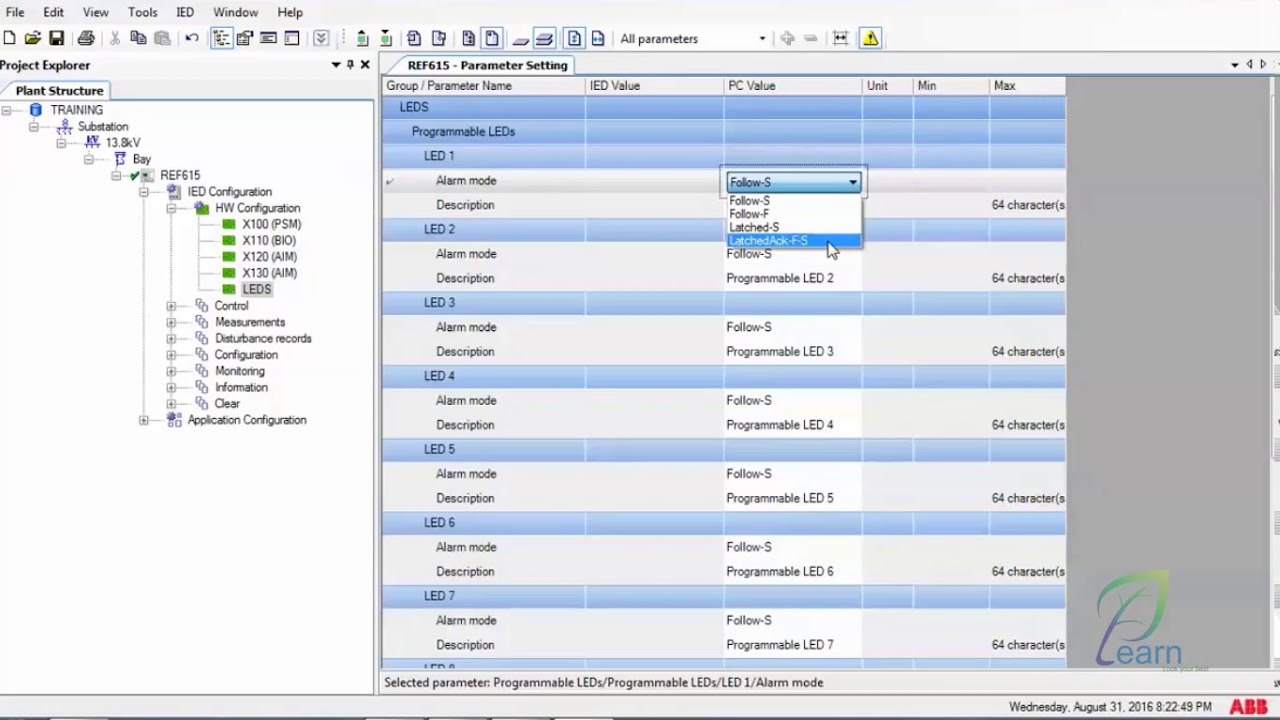
Task: Click the Cut scissors icon
Action: click(115, 38)
